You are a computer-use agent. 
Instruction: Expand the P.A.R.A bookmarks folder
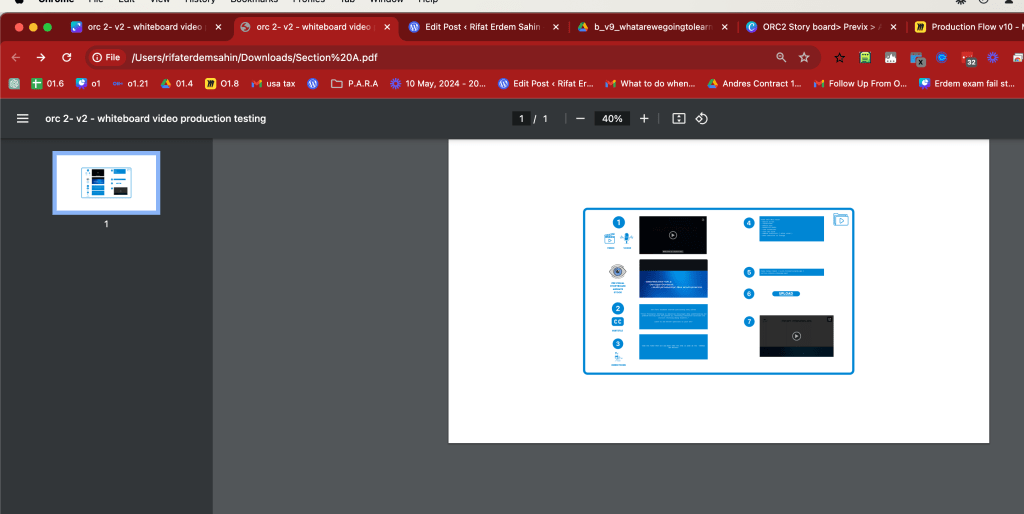coord(355,84)
